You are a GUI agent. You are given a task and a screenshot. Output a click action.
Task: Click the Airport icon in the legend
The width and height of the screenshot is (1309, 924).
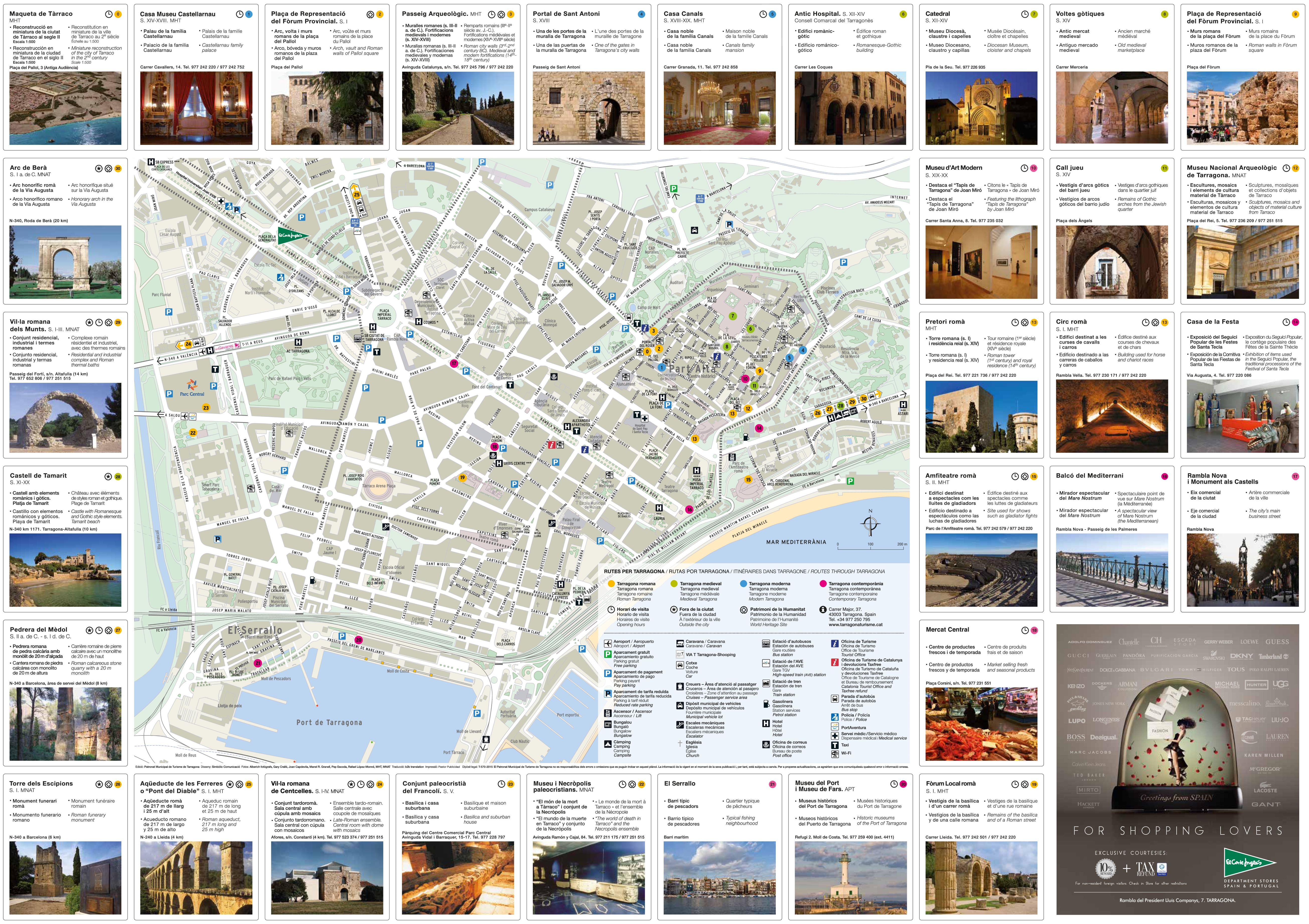[x=608, y=643]
